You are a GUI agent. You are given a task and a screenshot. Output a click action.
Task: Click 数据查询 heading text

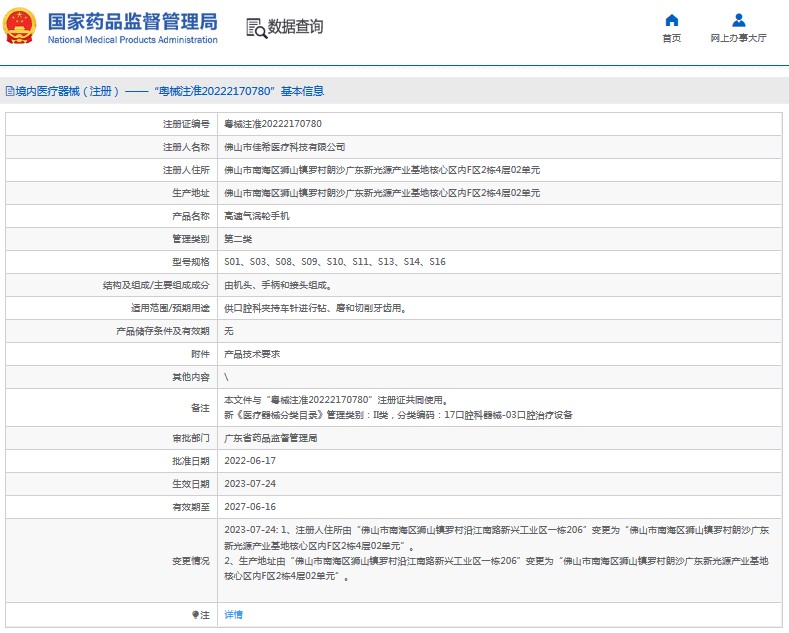pyautogui.click(x=295, y=27)
